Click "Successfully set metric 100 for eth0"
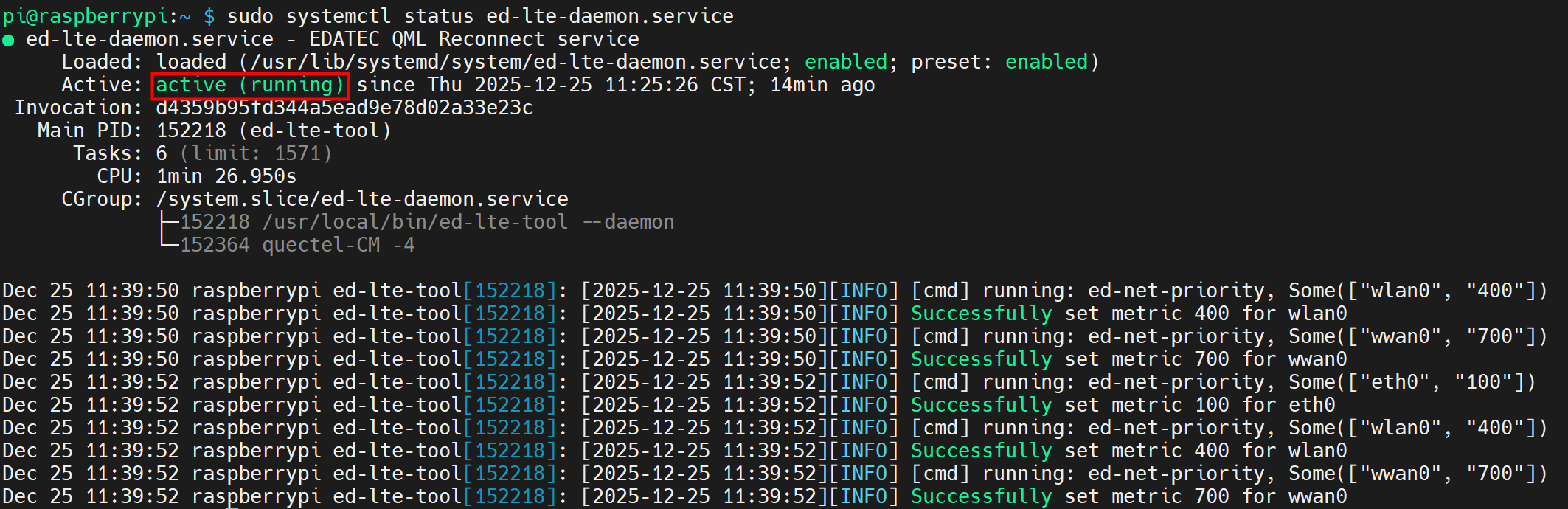This screenshot has height=509, width=1568. [1123, 405]
